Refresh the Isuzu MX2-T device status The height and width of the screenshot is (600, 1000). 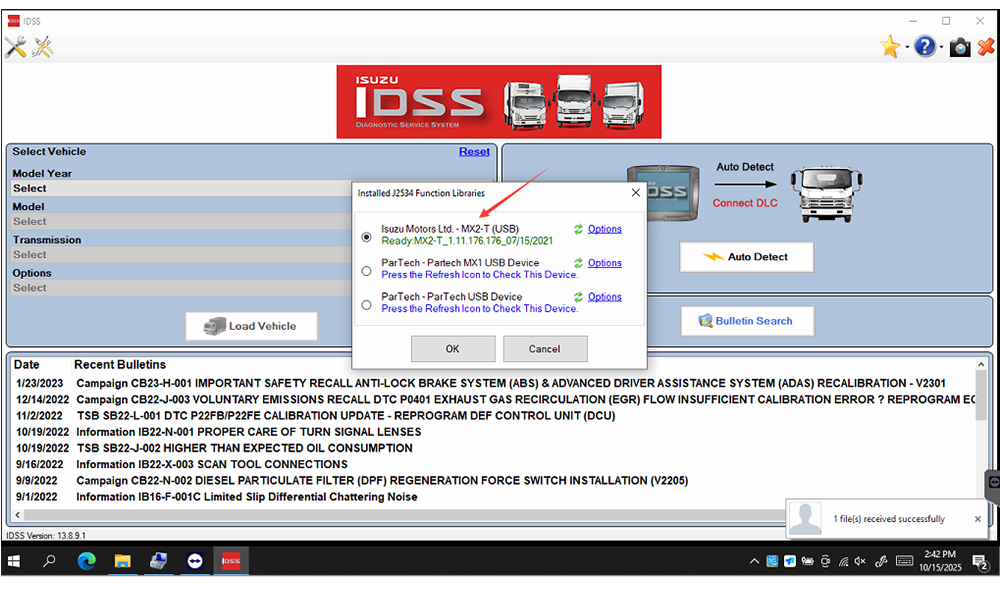(x=578, y=229)
